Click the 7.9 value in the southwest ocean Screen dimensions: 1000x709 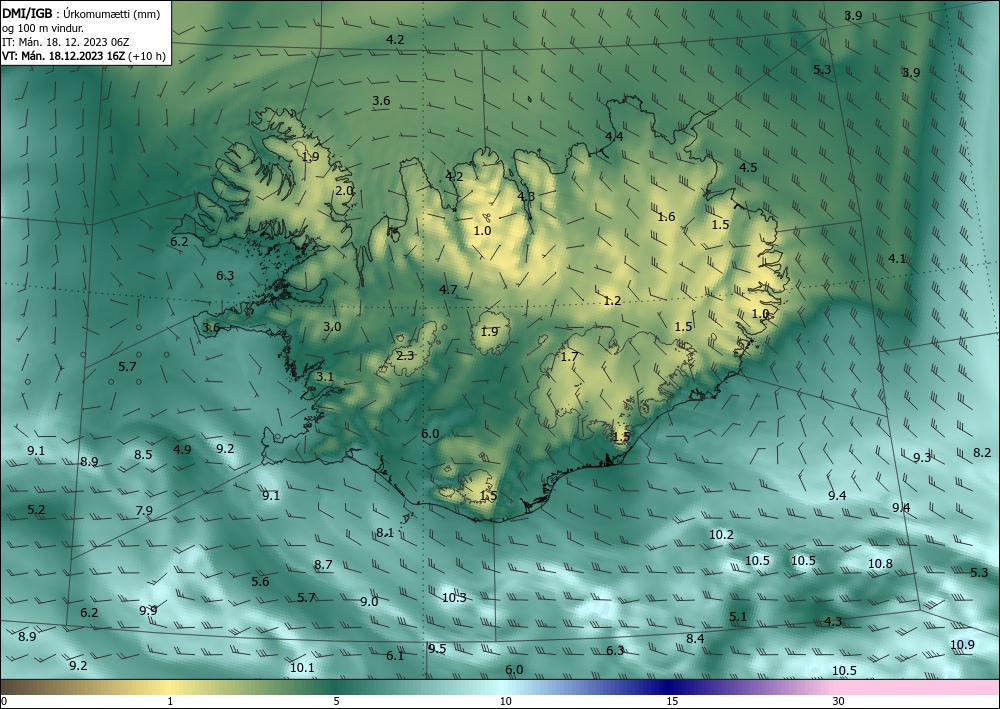pyautogui.click(x=144, y=511)
